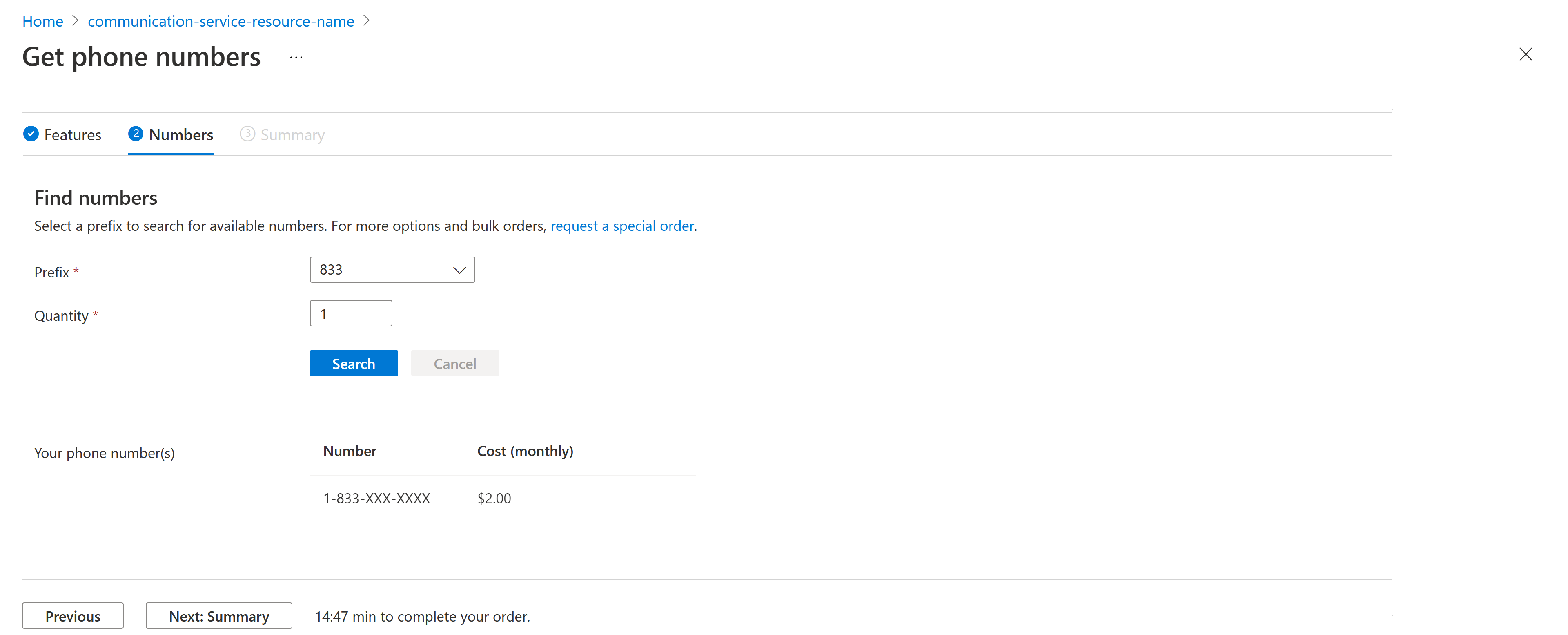Open the prefix selection dropdown arrow
This screenshot has height=635, width=1568.
pos(458,269)
